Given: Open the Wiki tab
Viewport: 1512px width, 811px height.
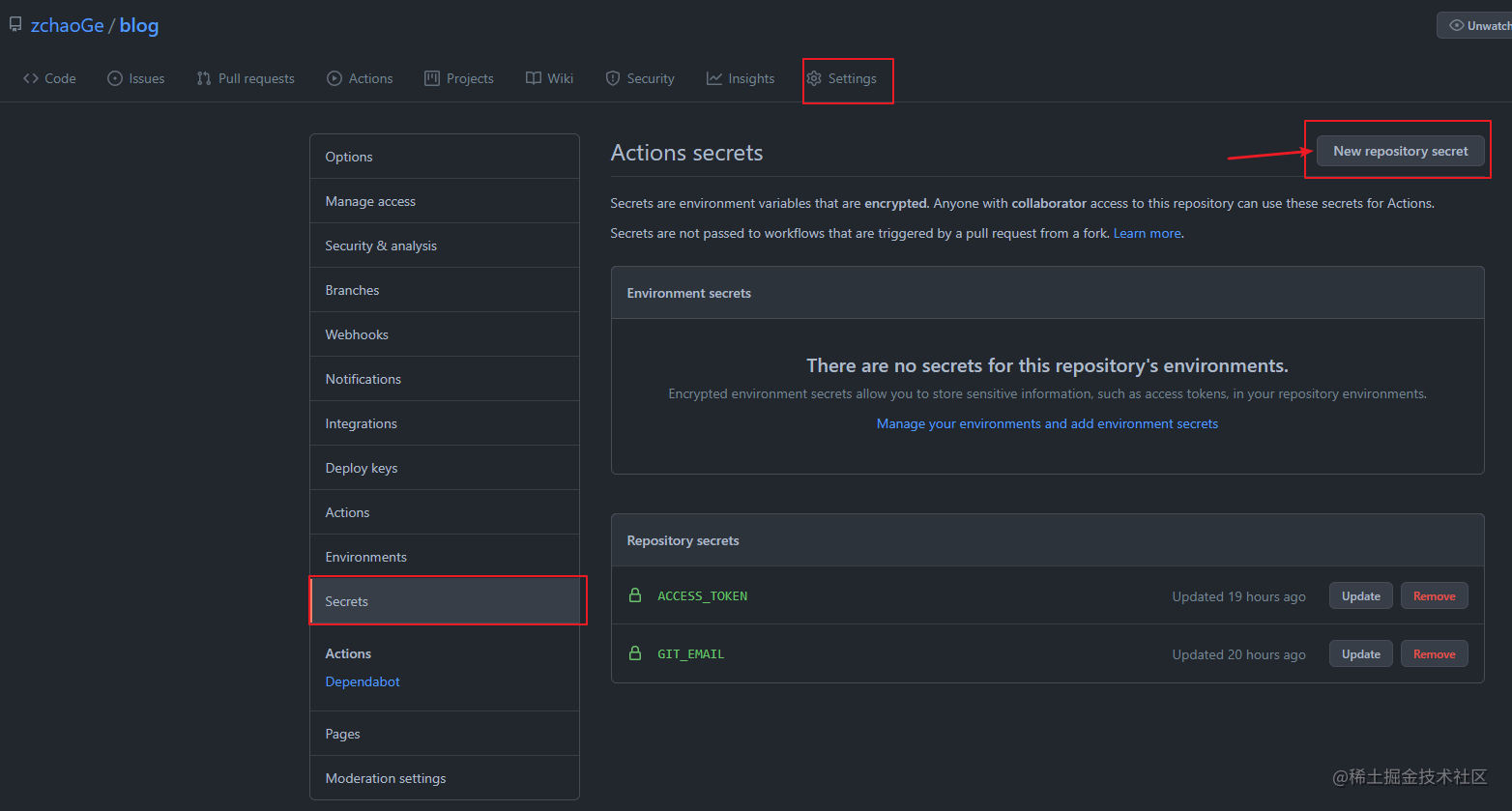Looking at the screenshot, I should (x=550, y=78).
